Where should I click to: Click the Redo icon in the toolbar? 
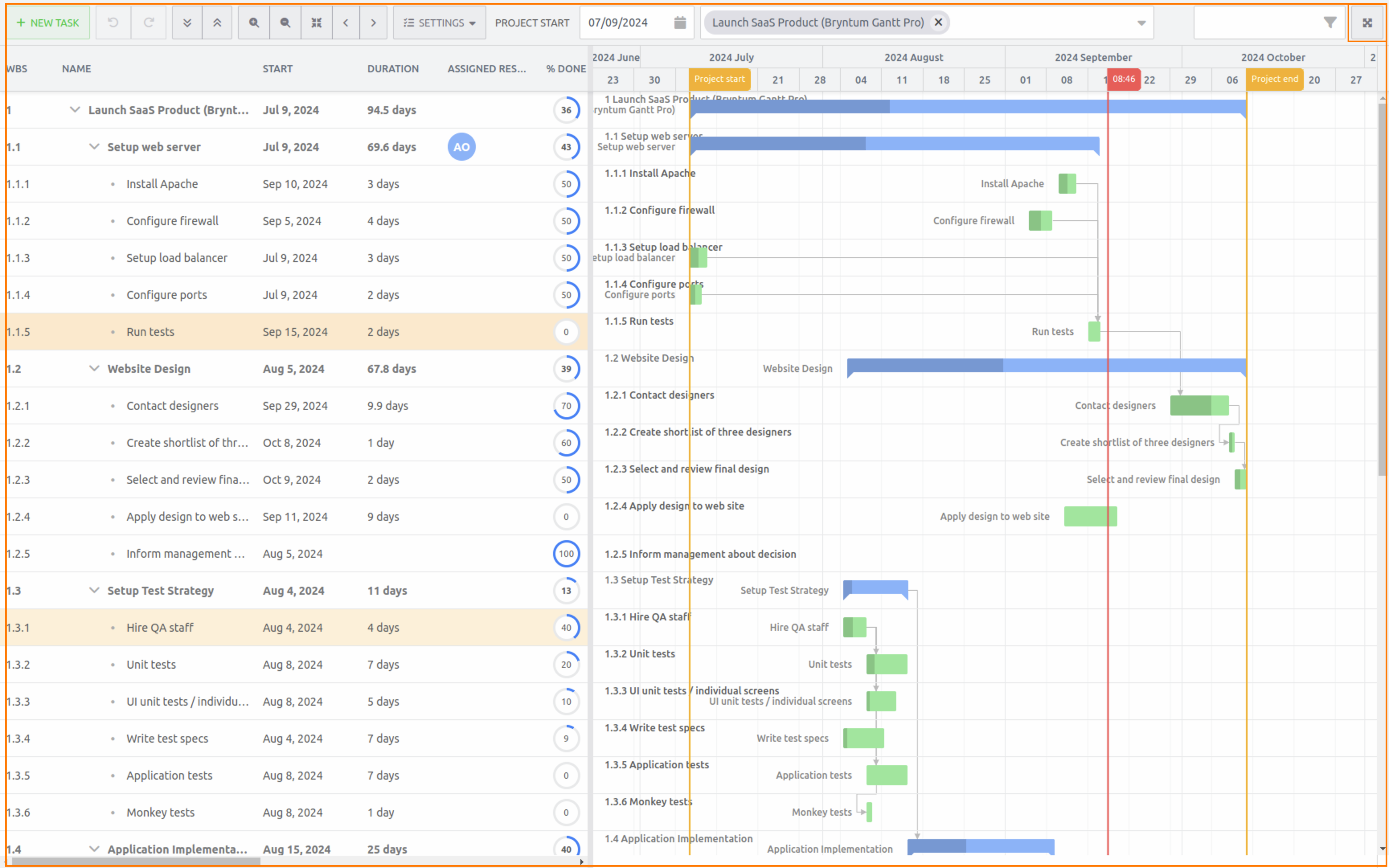pyautogui.click(x=149, y=23)
